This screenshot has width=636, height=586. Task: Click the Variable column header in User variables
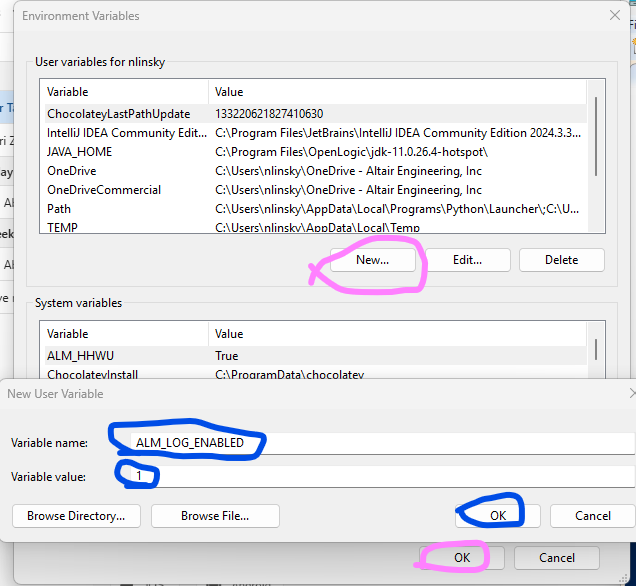tap(124, 92)
